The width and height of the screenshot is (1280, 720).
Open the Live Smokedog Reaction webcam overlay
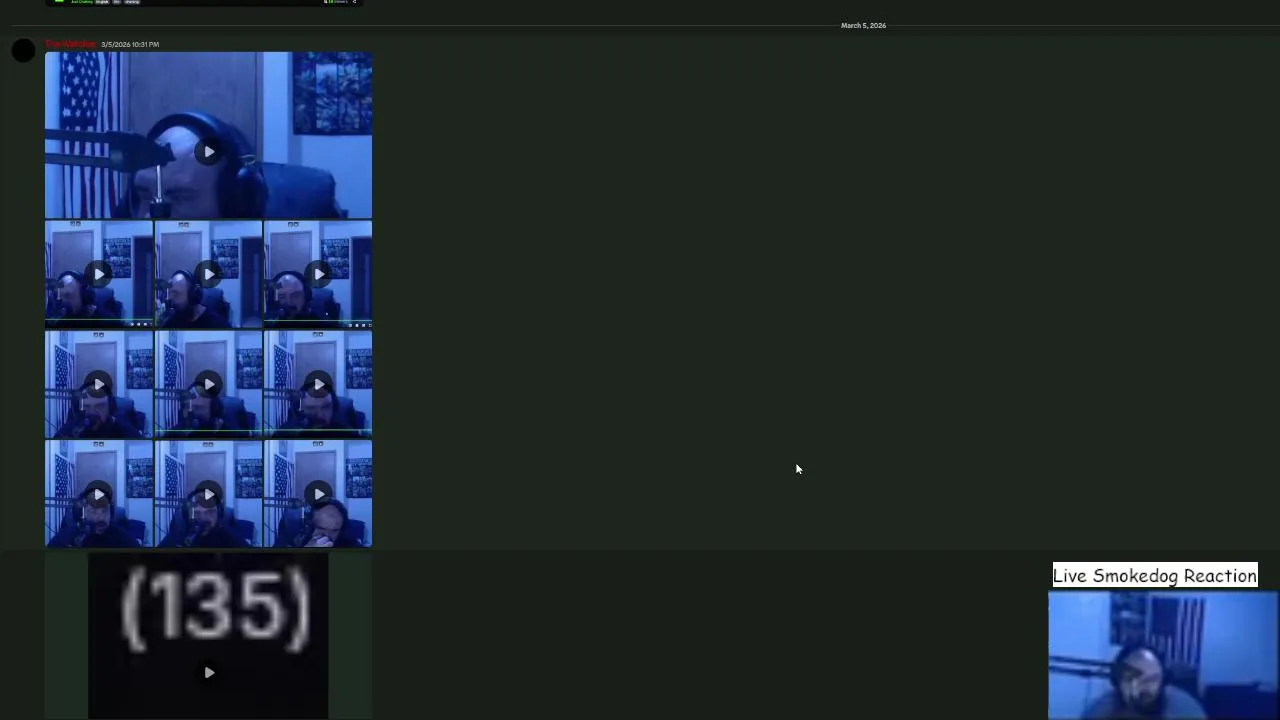point(1163,655)
